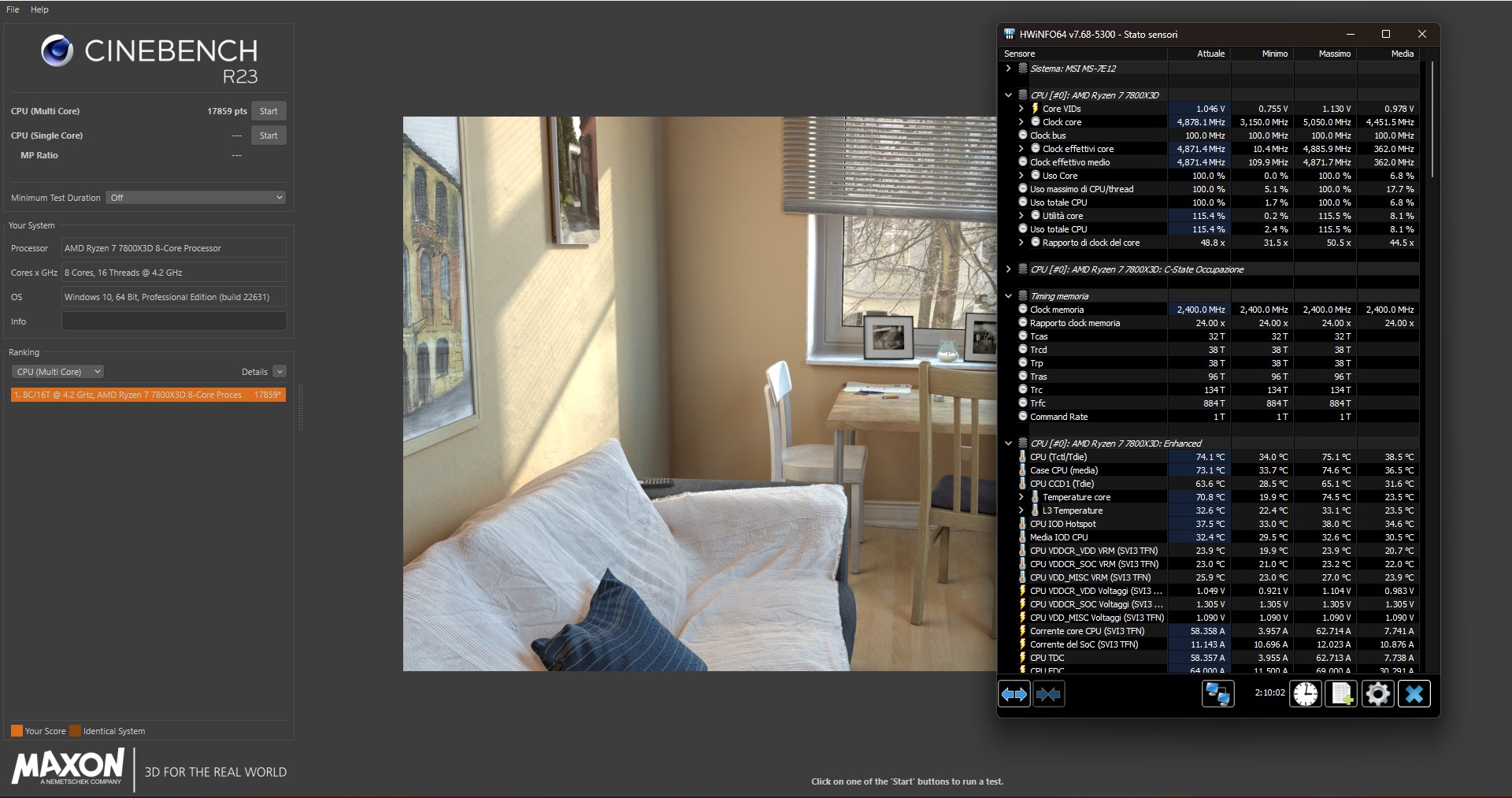
Task: Click the Tcas timing icon
Action: pyautogui.click(x=1023, y=336)
